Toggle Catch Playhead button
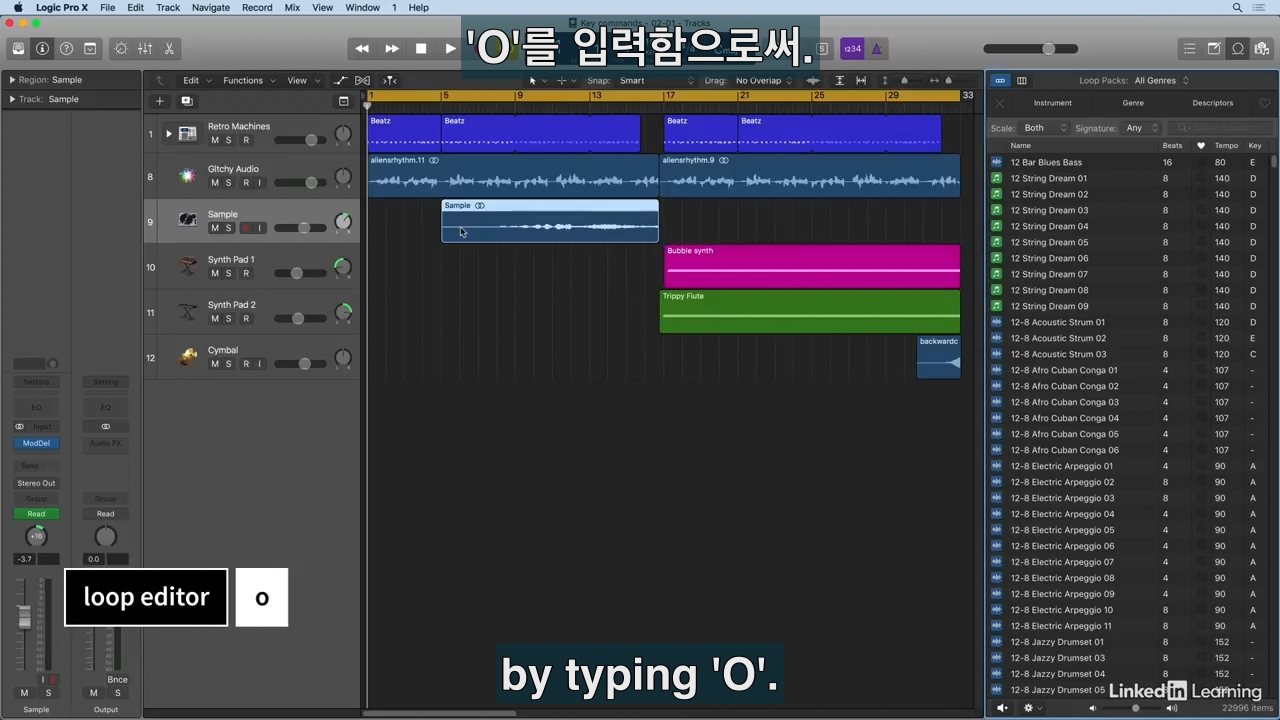 [390, 80]
